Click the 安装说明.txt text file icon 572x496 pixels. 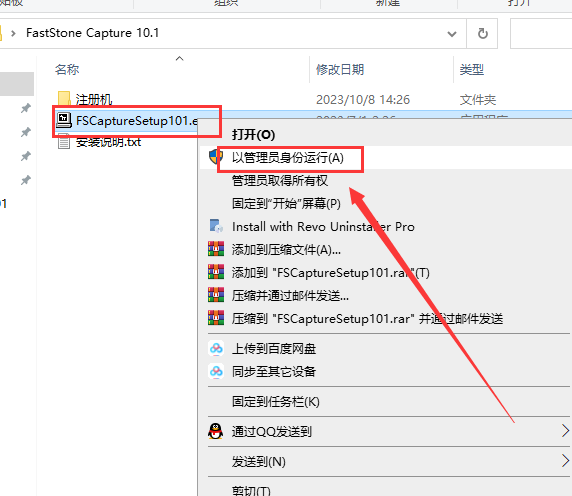[64, 142]
